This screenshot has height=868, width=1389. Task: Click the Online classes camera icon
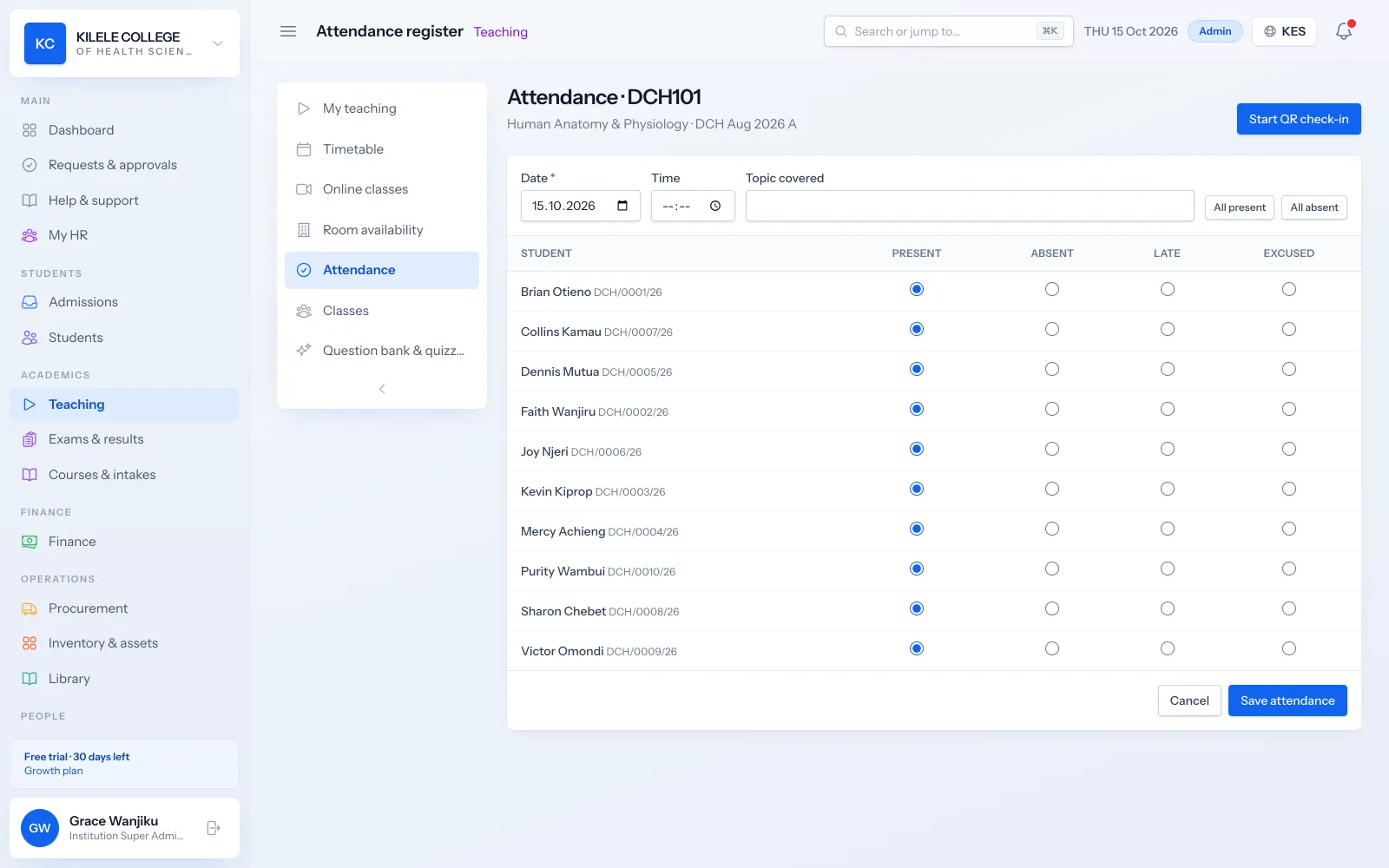point(304,189)
